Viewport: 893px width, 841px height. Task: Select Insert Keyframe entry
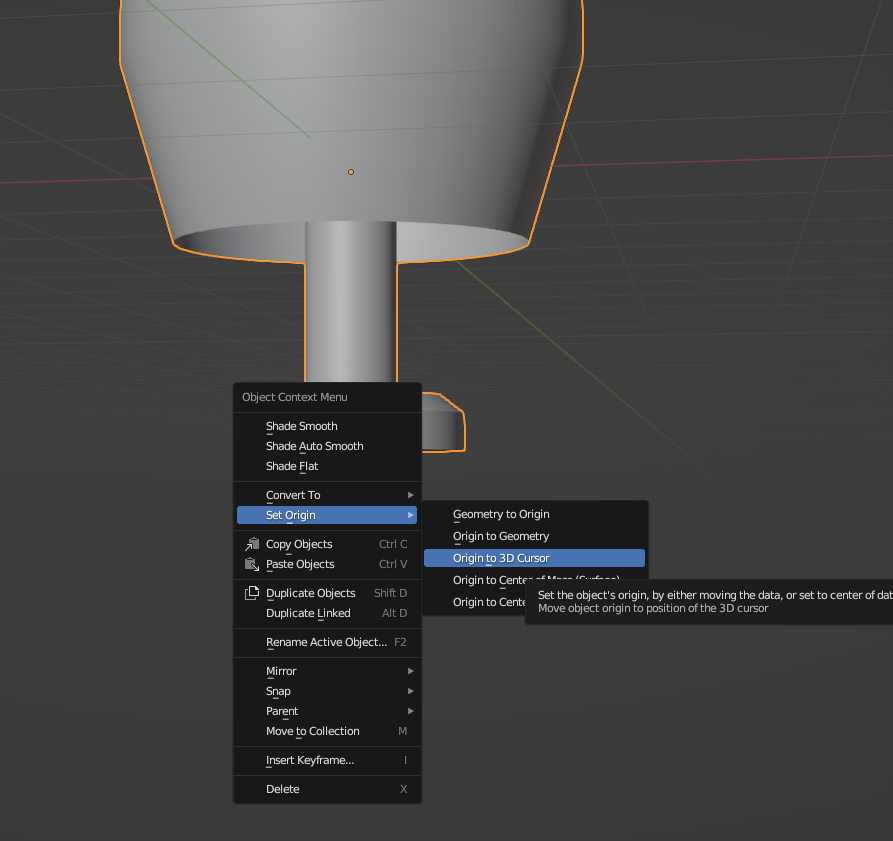(327, 760)
